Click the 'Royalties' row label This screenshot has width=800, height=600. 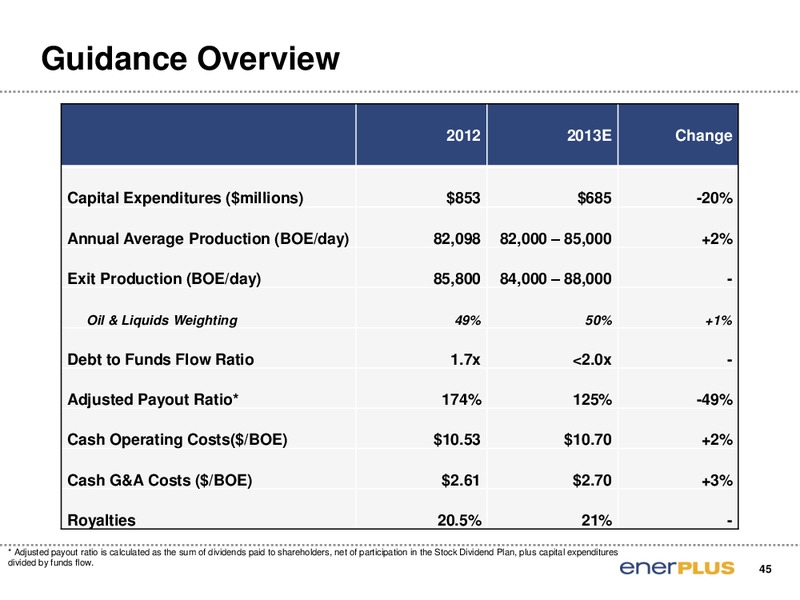102,520
